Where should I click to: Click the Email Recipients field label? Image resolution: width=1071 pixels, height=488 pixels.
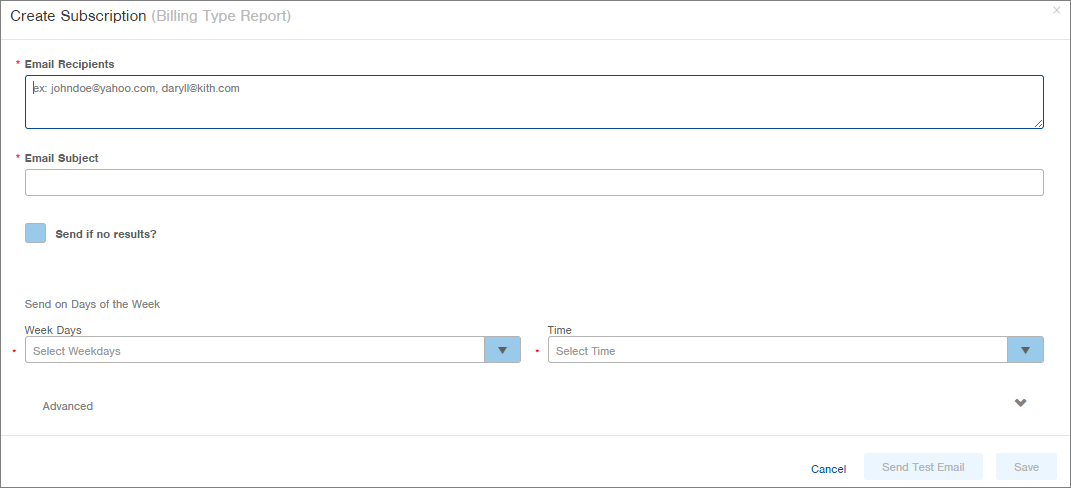tap(70, 64)
